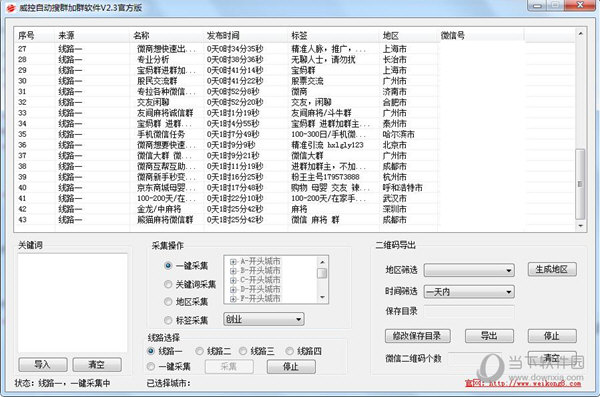Click 清空 below the keyword box
This screenshot has width=600, height=397.
(97, 364)
